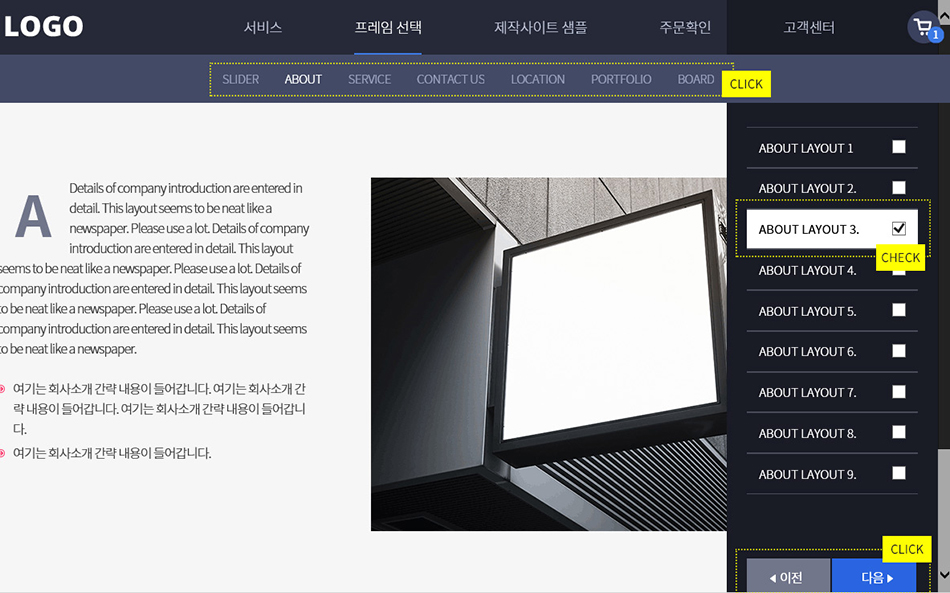Switch to the CONTACT US tab
This screenshot has height=593, width=950.
[451, 79]
